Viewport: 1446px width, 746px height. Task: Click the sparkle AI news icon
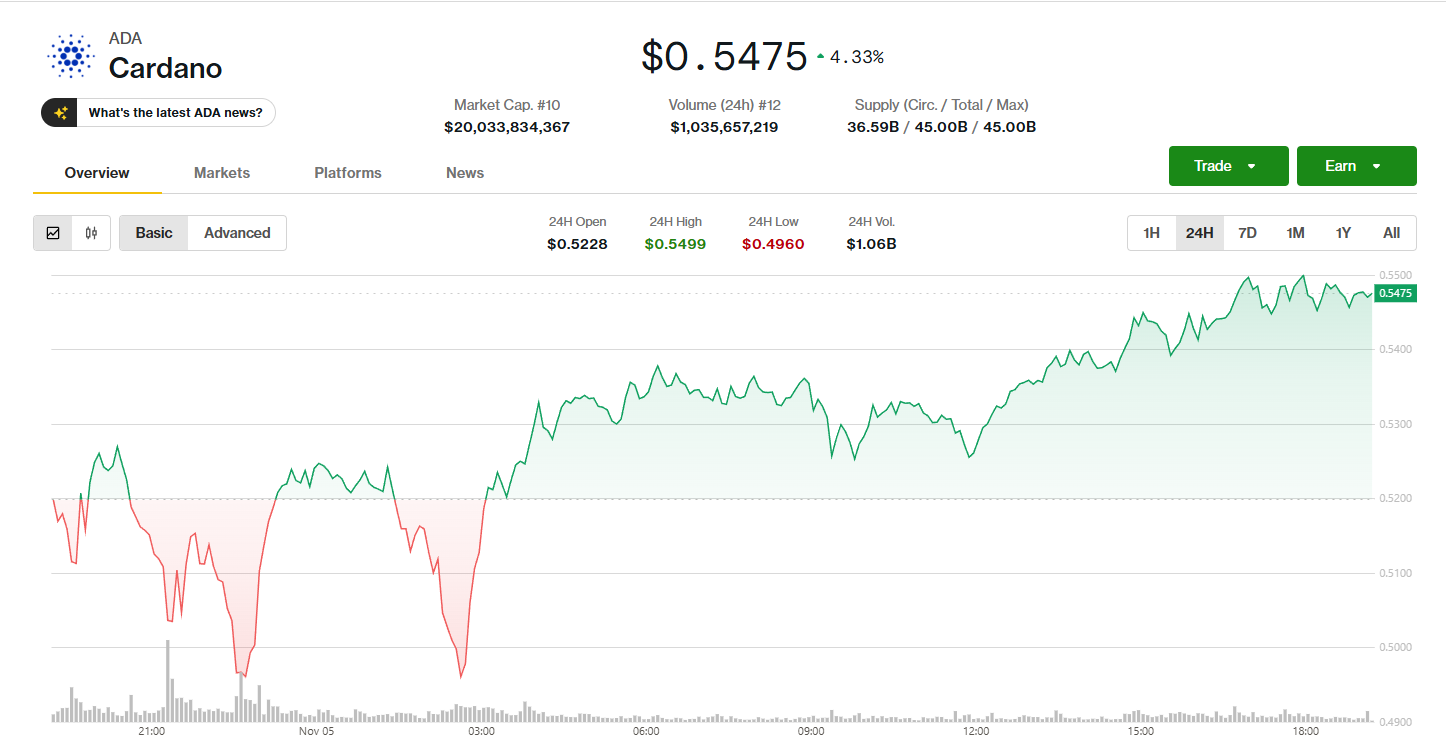point(60,113)
